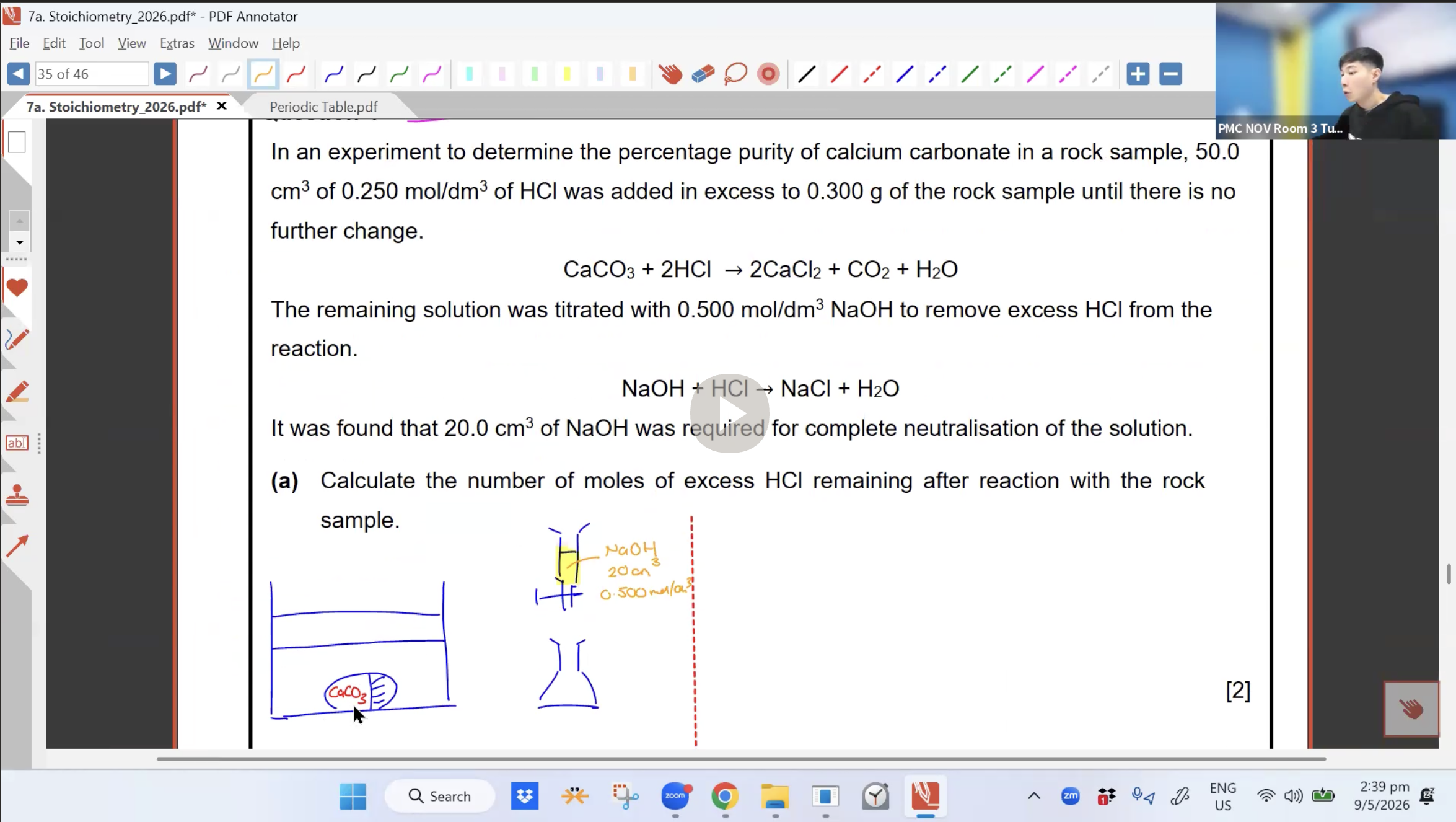Open Favorites heart toolbox in sidebar
Screen dimensions: 1456x822
pos(17,288)
